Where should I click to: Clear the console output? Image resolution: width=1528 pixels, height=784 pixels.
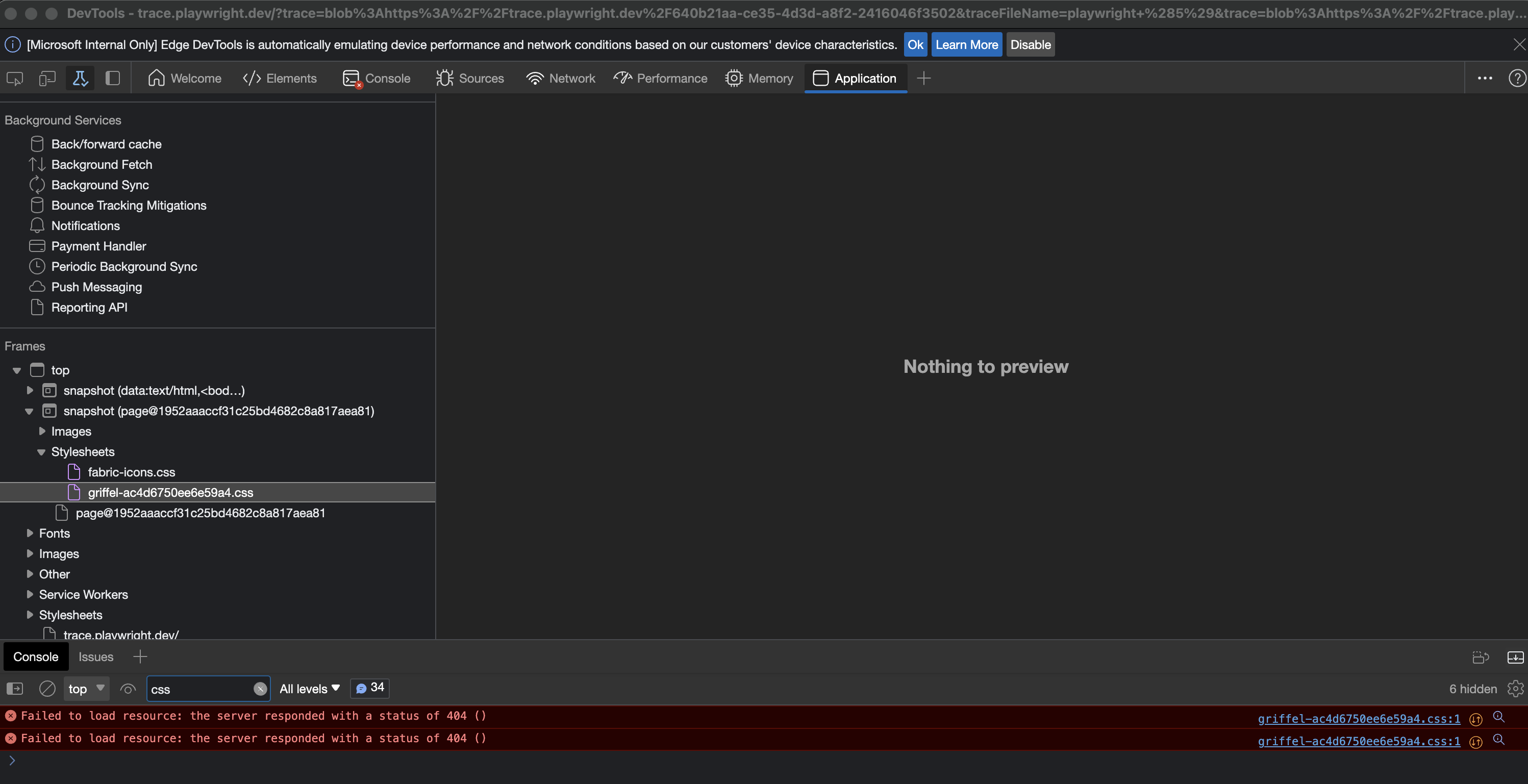(x=47, y=689)
